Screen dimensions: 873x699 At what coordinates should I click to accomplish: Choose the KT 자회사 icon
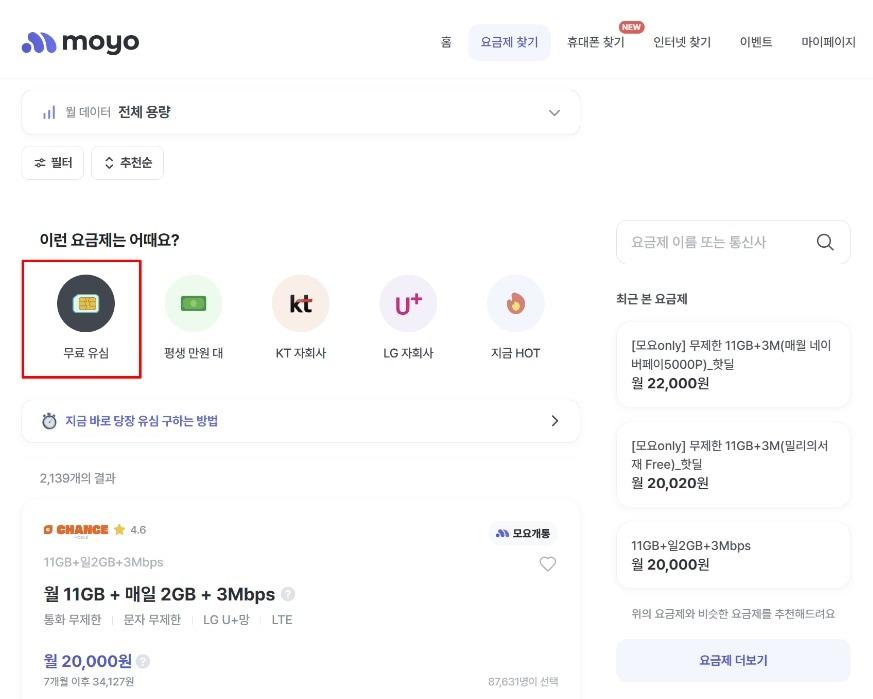pos(301,303)
